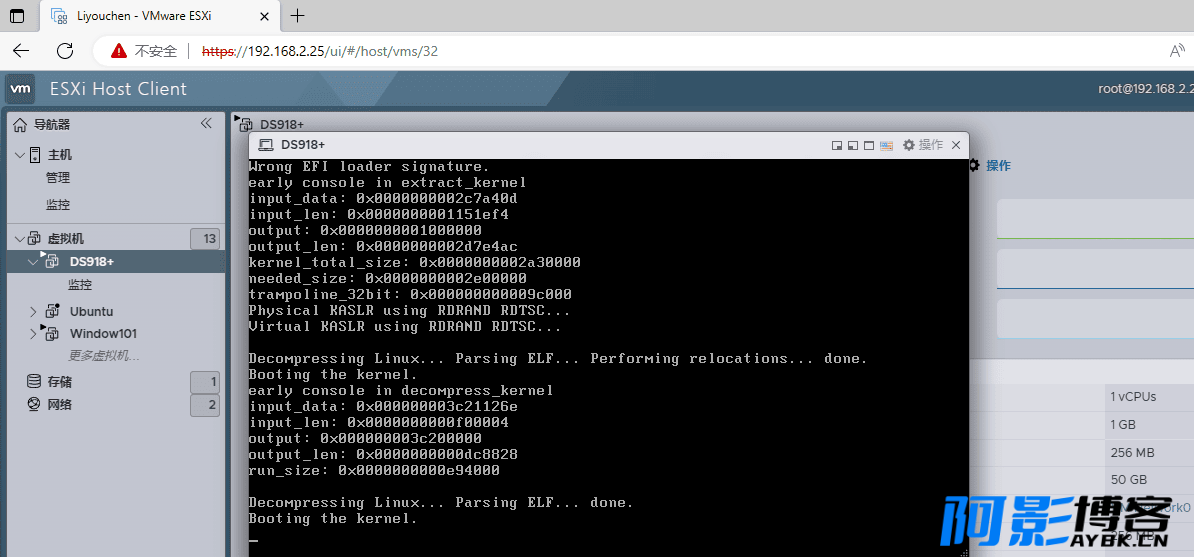Select DS918+ in the navigator
The height and width of the screenshot is (557, 1194).
click(91, 261)
